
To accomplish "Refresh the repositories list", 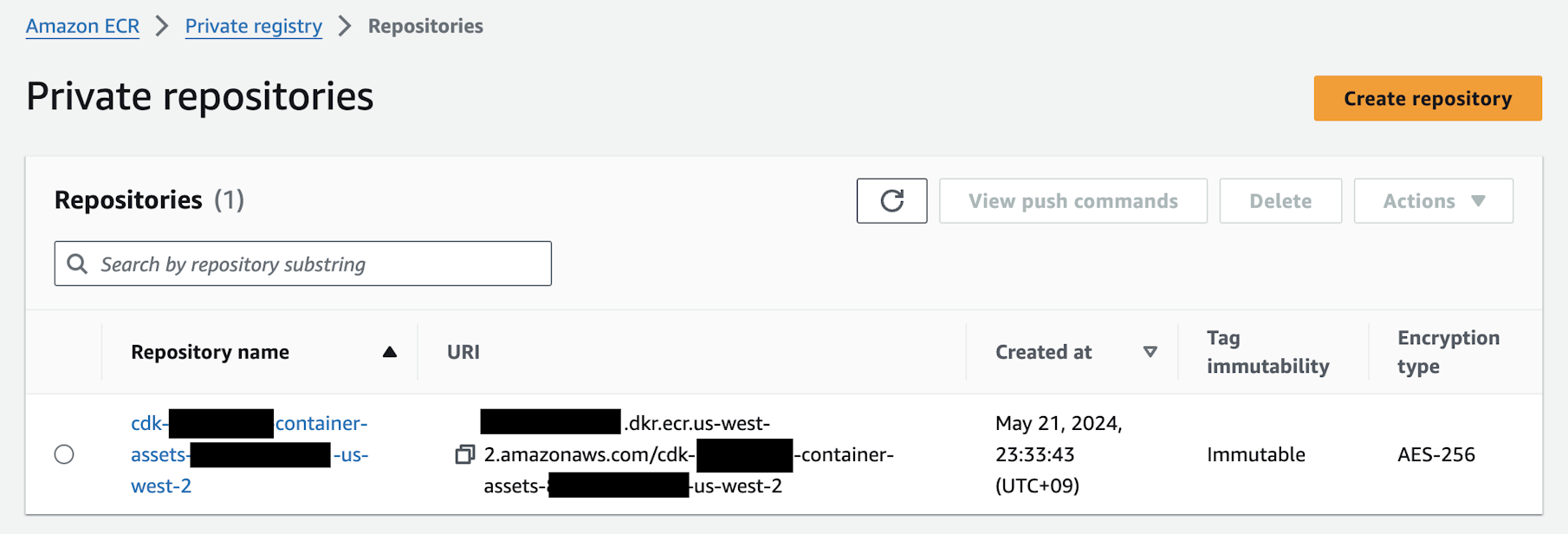I will pyautogui.click(x=891, y=200).
